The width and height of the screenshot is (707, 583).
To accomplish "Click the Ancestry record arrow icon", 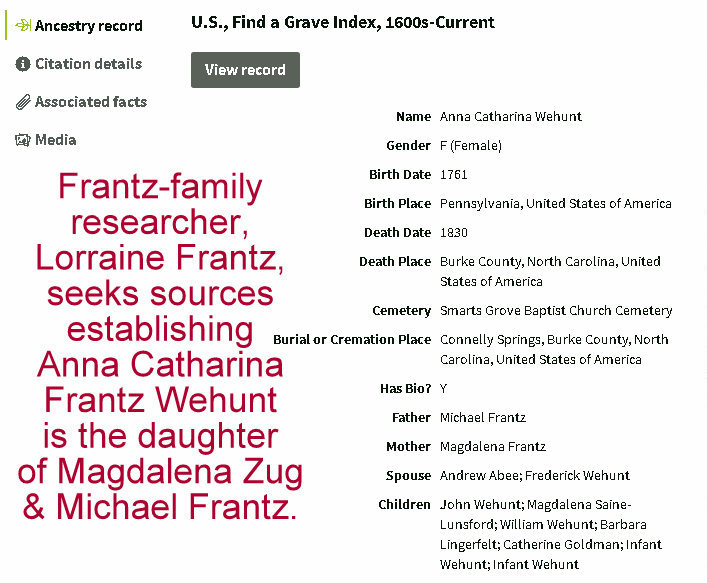I will coord(23,26).
